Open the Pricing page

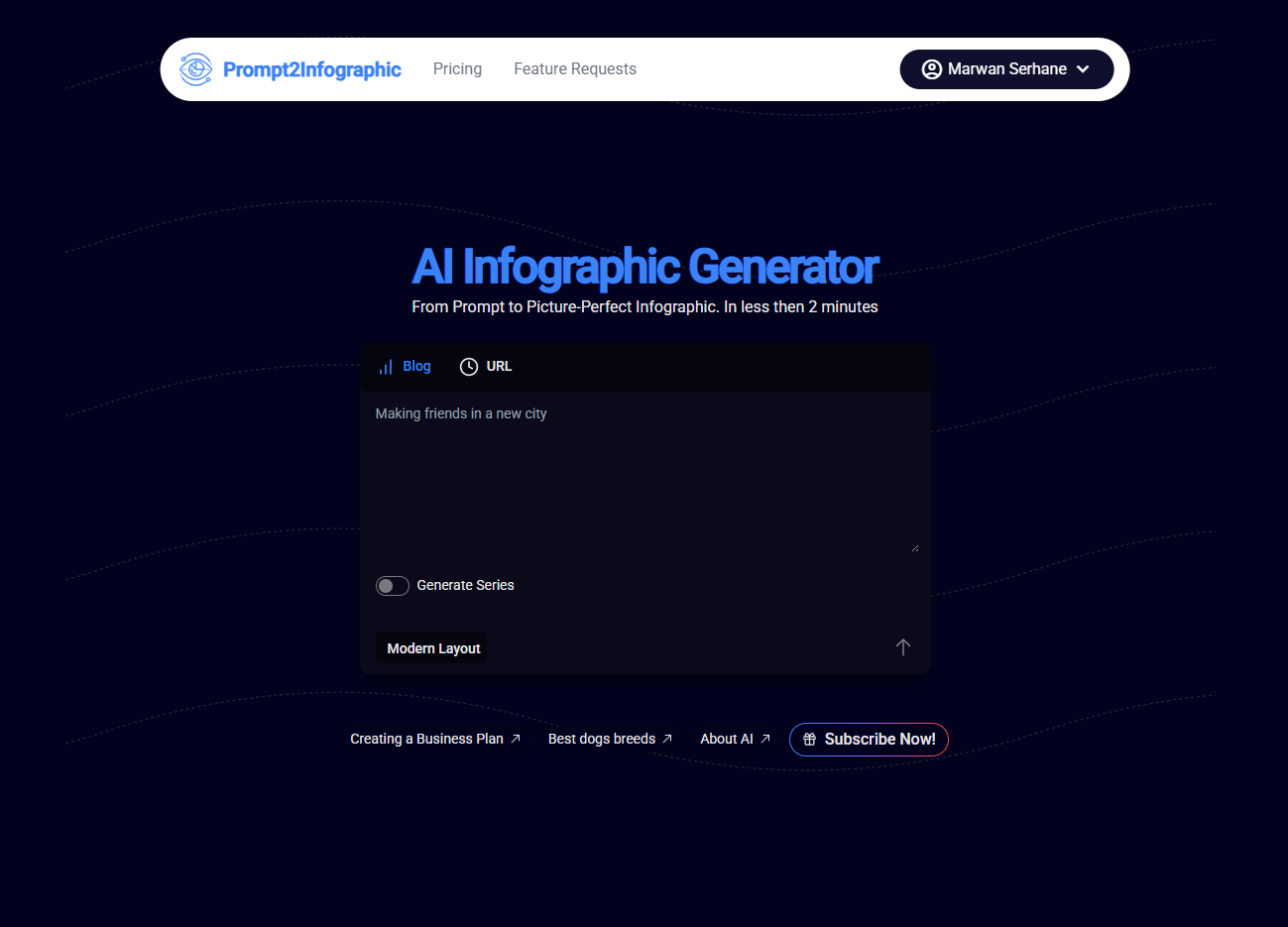[457, 69]
